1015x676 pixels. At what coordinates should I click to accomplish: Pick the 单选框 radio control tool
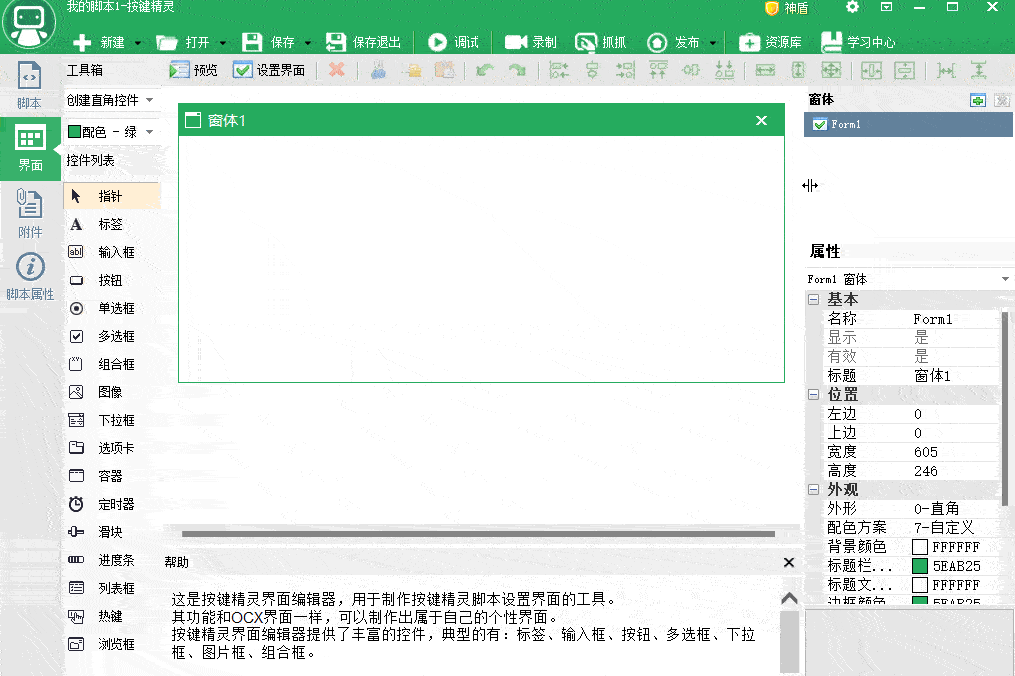[111, 308]
